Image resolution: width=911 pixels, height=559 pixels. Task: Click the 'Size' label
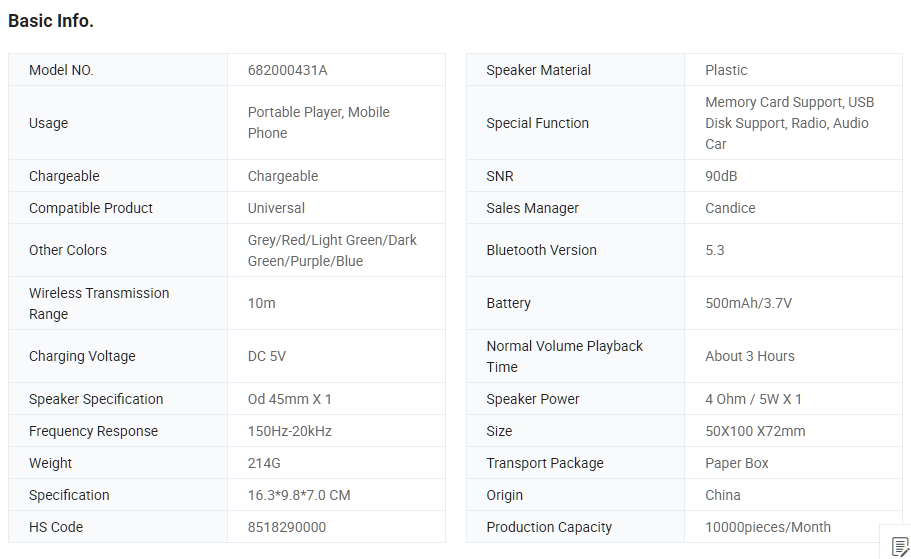(x=500, y=431)
